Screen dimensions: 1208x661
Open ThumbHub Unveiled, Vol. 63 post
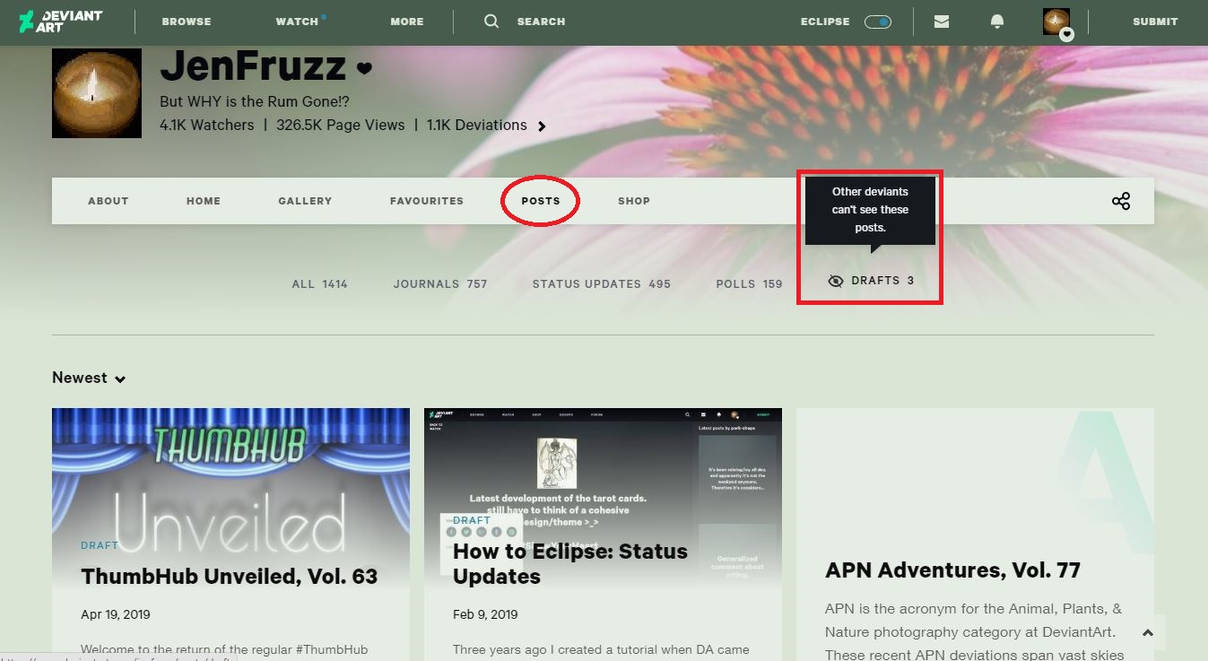(x=229, y=576)
